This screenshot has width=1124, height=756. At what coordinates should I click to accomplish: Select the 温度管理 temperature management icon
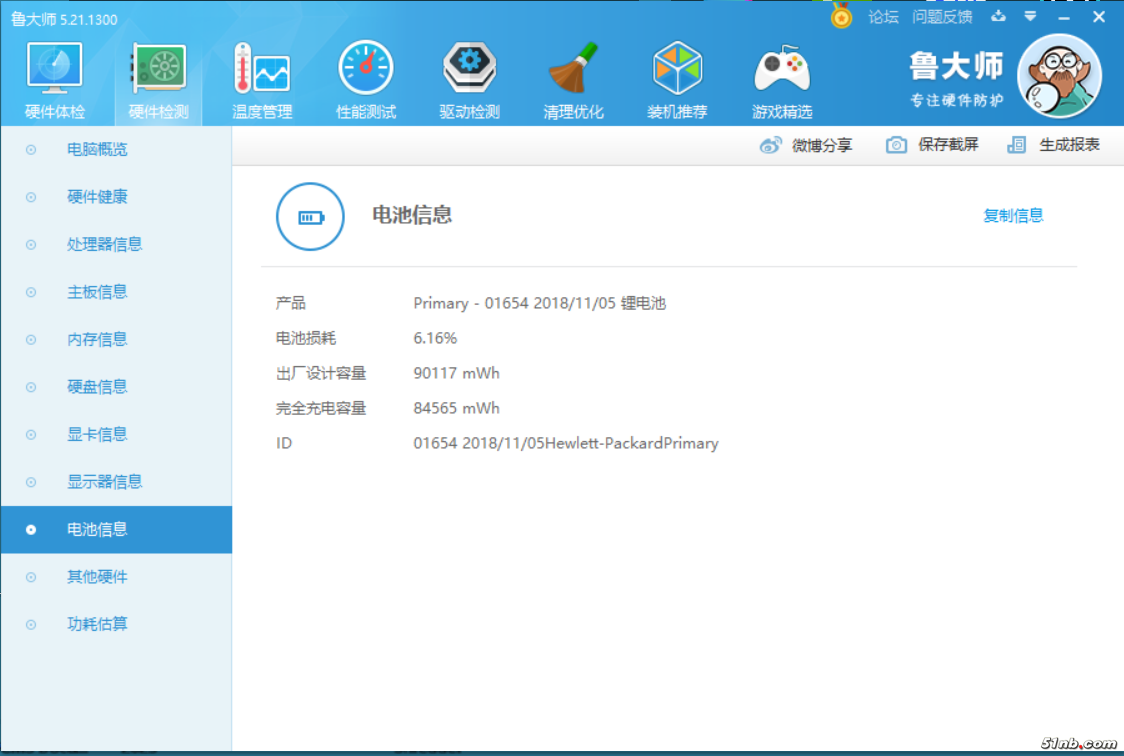pyautogui.click(x=262, y=70)
